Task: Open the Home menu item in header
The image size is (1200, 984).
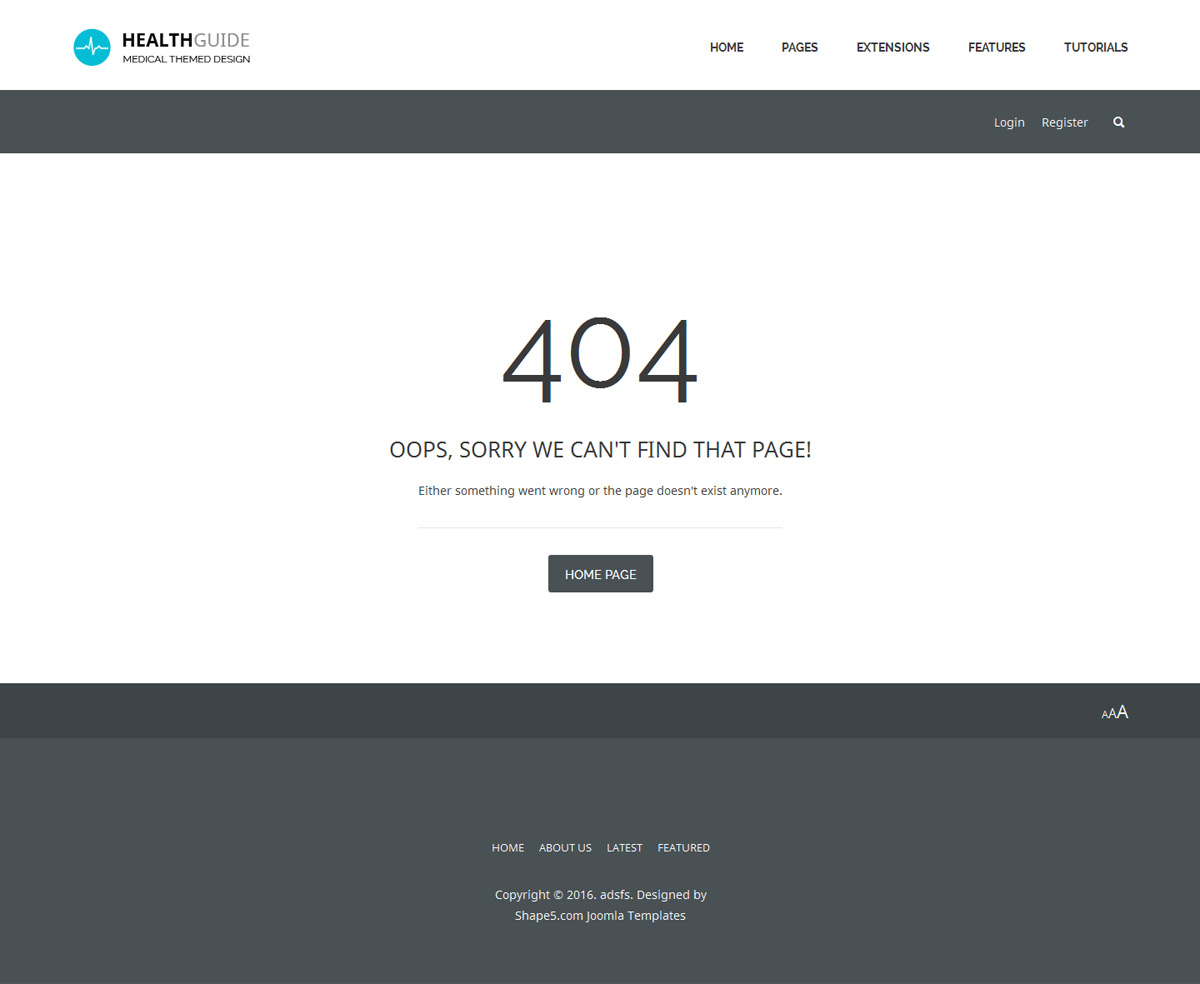Action: click(x=726, y=47)
